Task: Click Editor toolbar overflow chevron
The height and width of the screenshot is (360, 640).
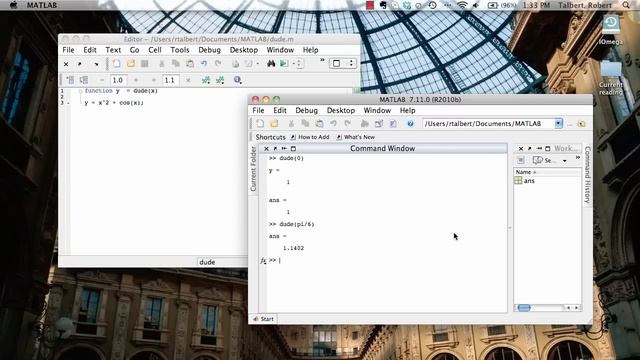Action: click(322, 60)
